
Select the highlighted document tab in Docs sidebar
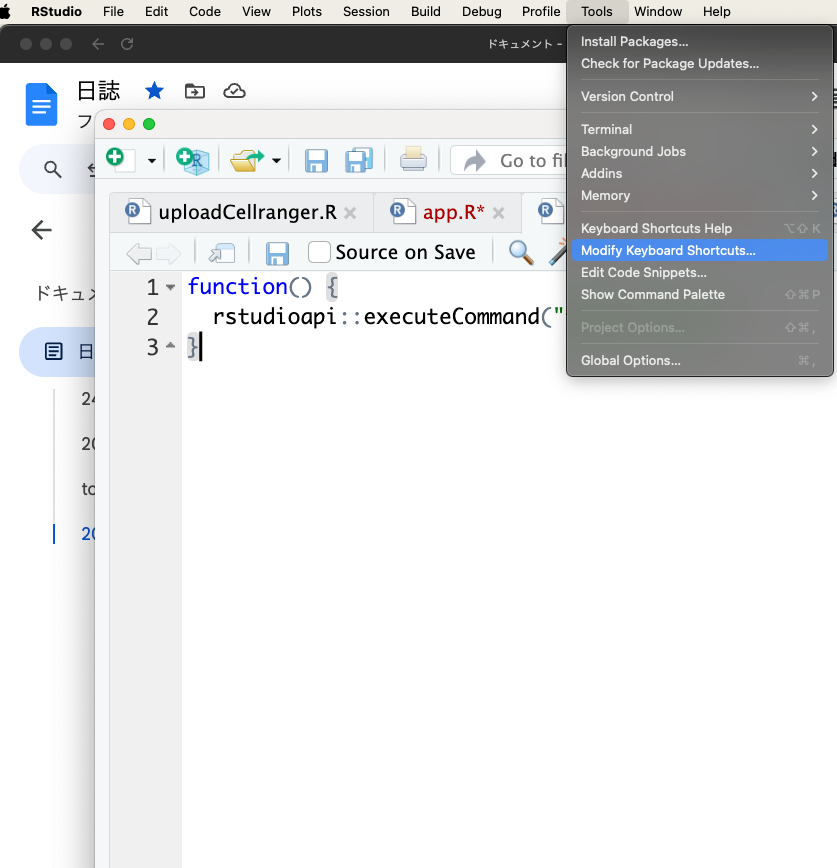click(x=57, y=352)
